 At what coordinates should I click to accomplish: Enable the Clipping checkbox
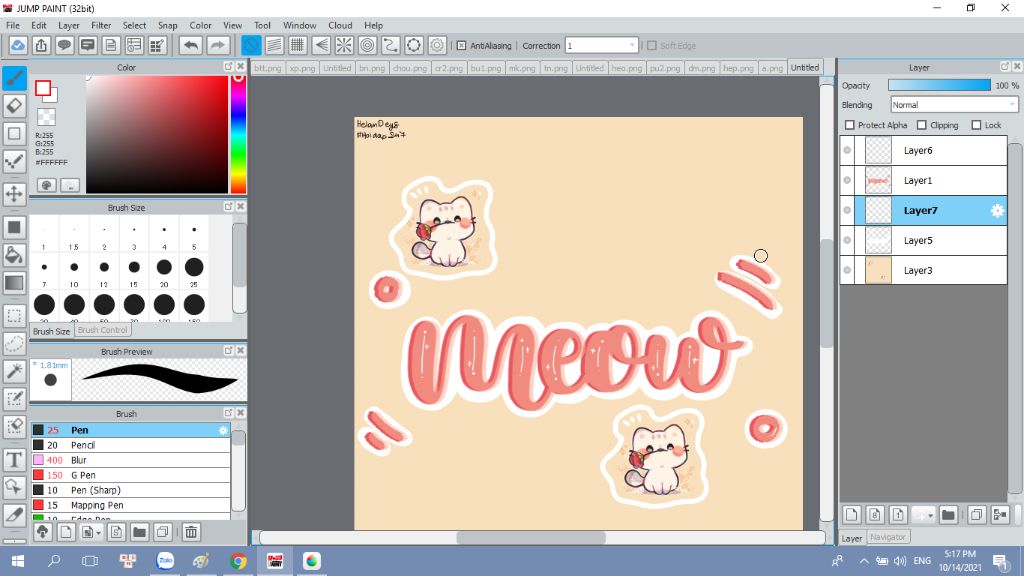[x=921, y=125]
